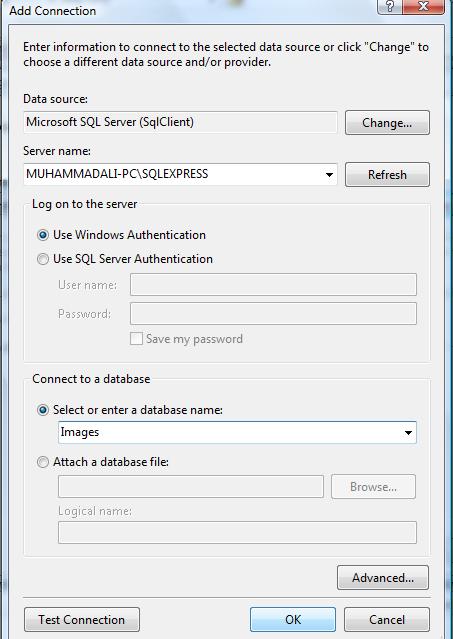
Task: Click the title bar help question mark
Action: [389, 7]
